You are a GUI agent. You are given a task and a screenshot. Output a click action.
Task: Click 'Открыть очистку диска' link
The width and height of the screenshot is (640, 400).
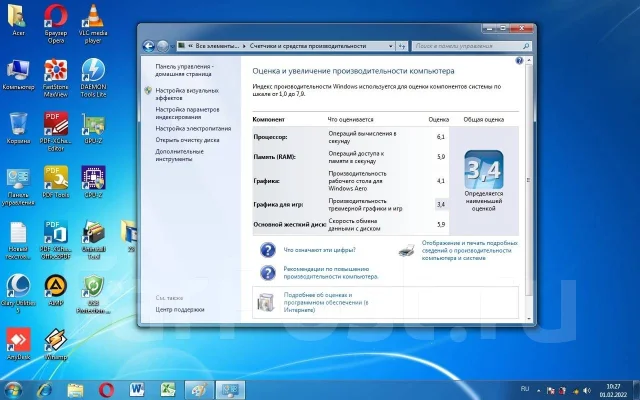click(x=187, y=140)
